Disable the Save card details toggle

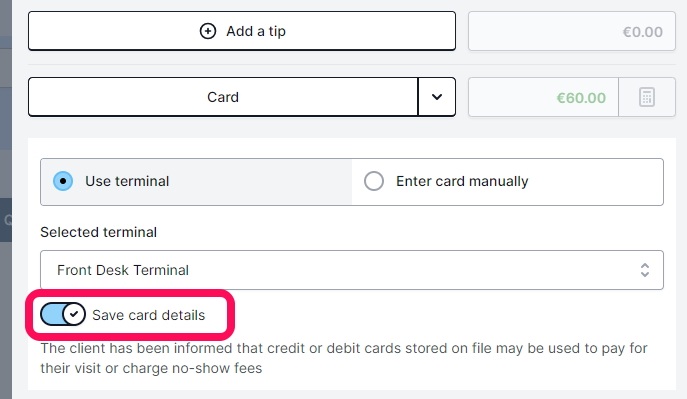click(x=63, y=314)
